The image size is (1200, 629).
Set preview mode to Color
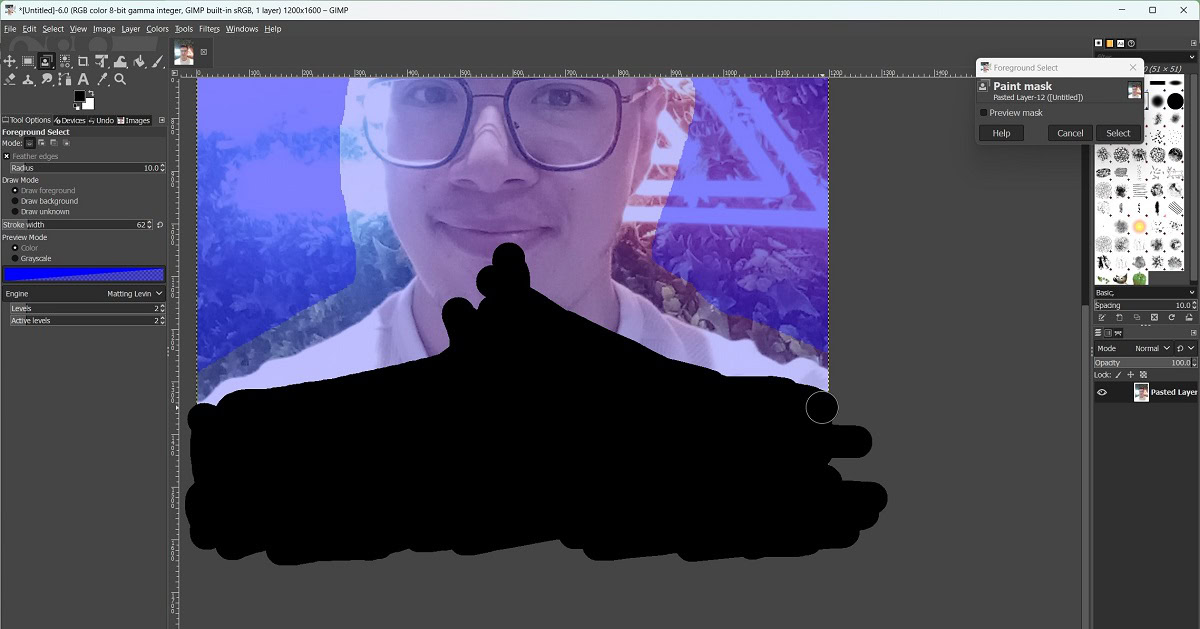[15, 248]
